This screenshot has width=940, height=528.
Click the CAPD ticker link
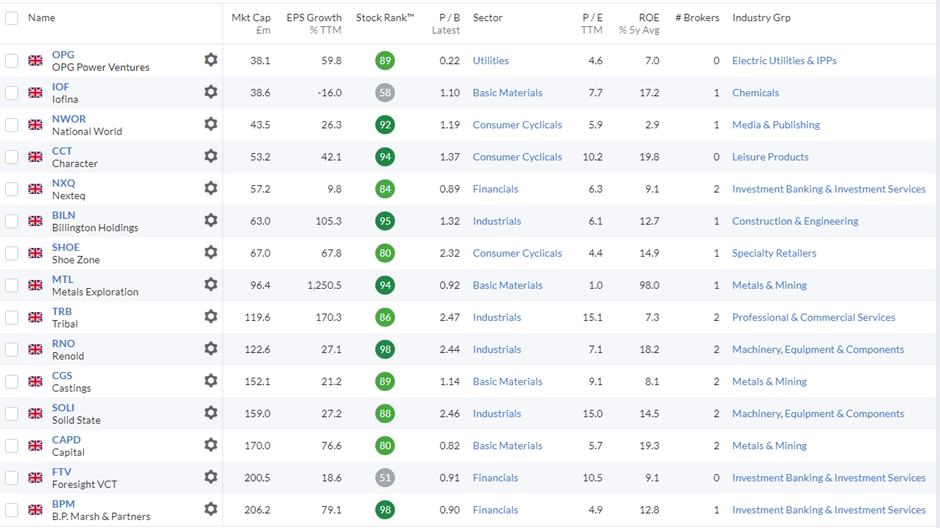coord(66,440)
